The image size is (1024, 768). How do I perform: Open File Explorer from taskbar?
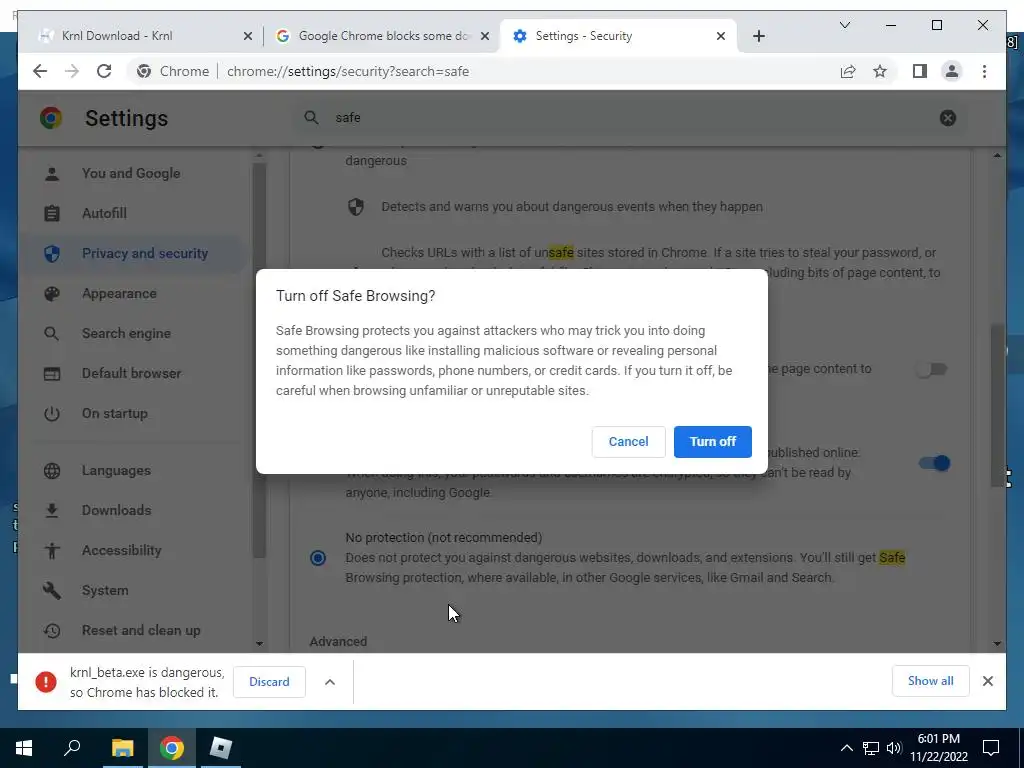122,748
